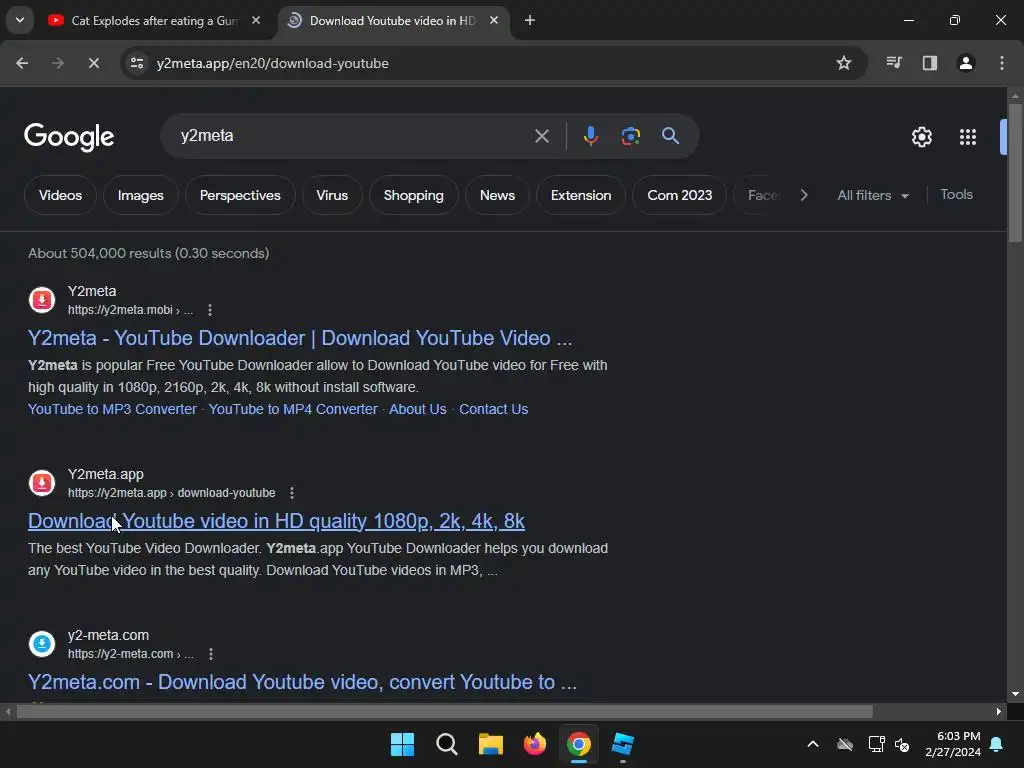Filter results by Videos
1024x768 pixels.
tap(60, 195)
